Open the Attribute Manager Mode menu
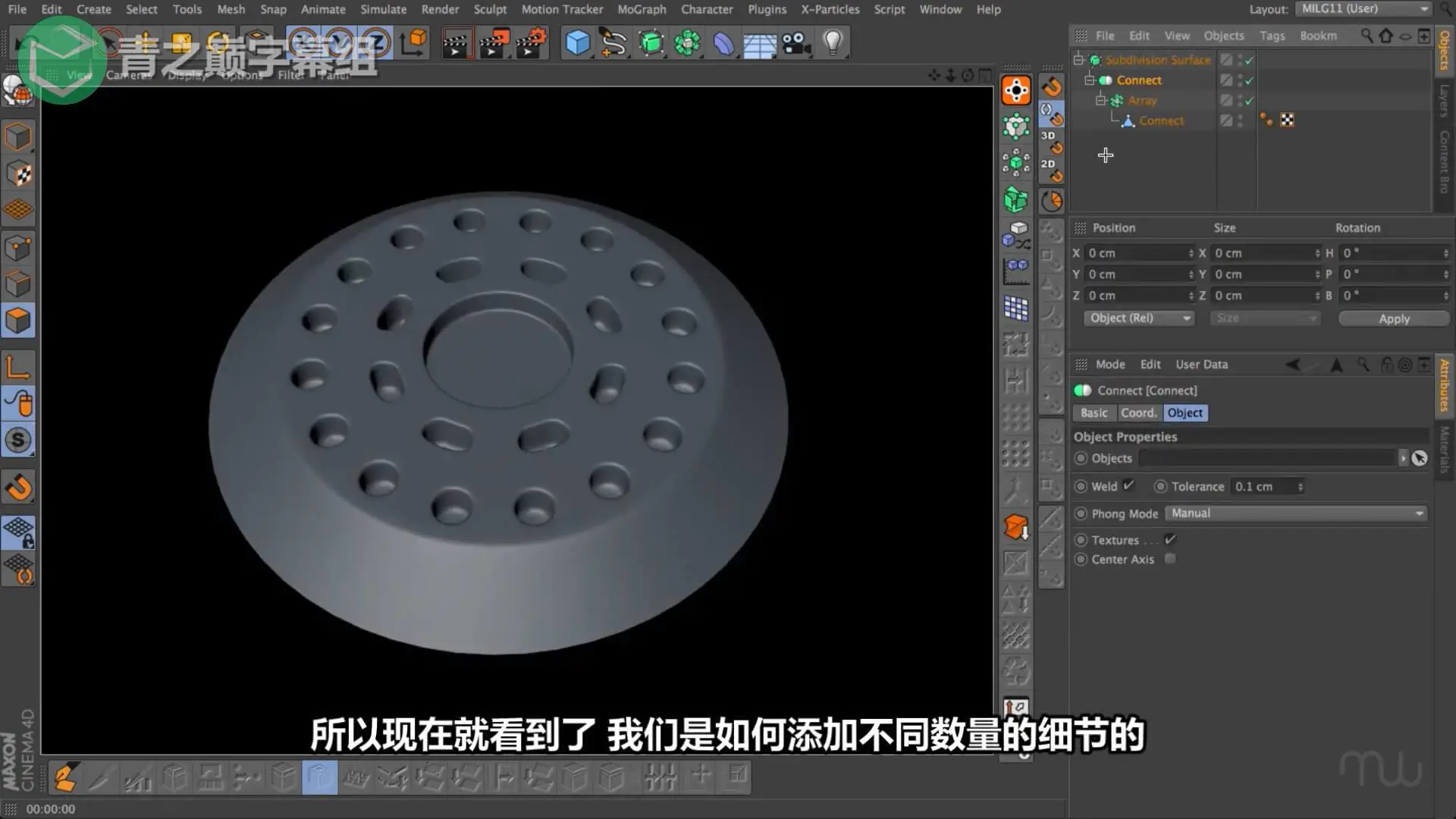 click(x=1110, y=364)
